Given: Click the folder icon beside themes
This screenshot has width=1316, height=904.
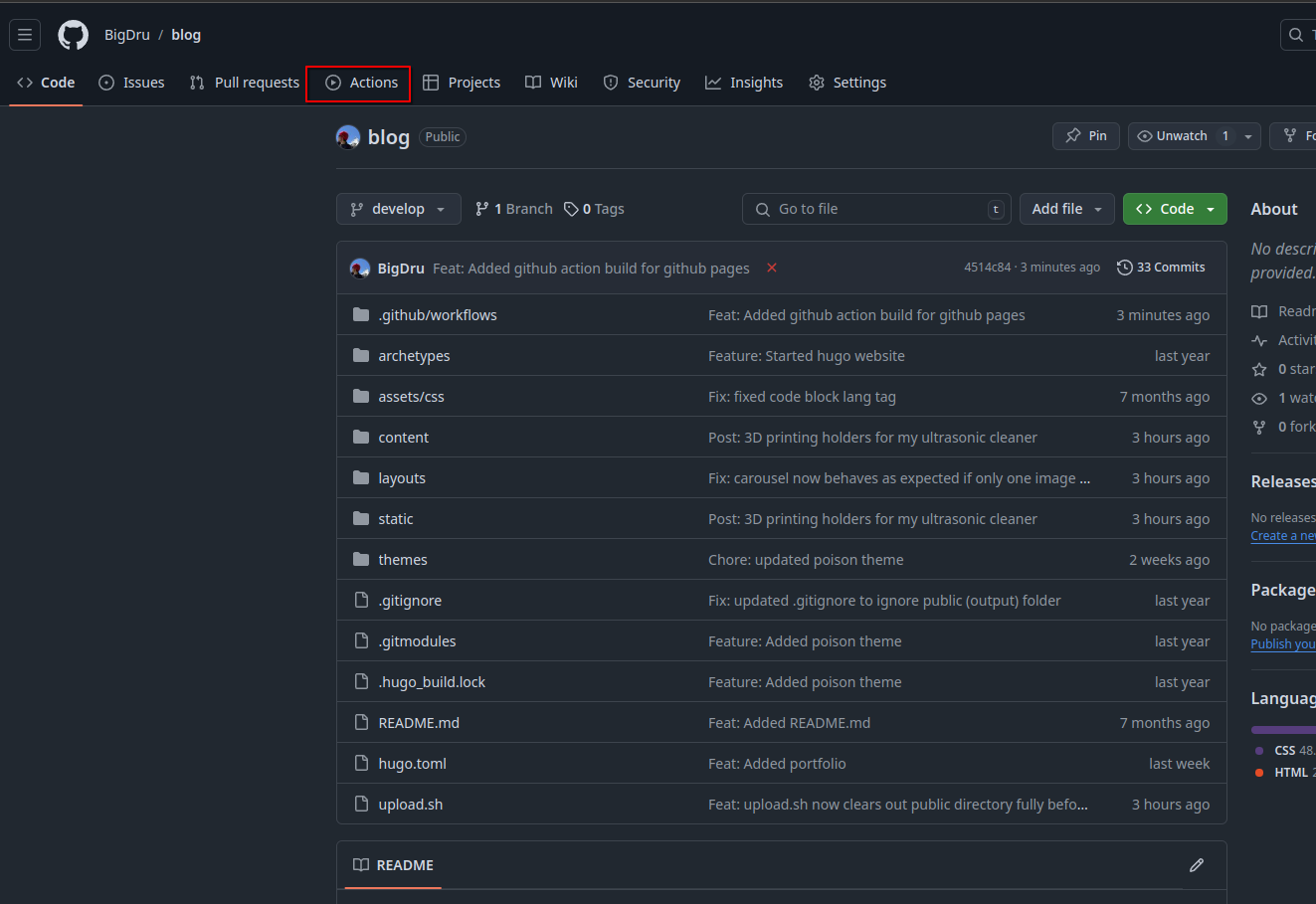Looking at the screenshot, I should click(361, 560).
